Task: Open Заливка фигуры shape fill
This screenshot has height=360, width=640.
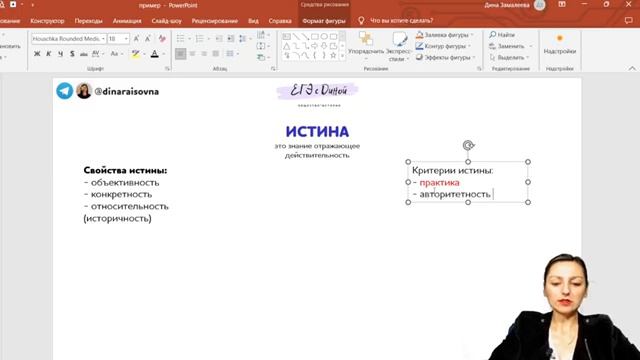Action: [x=445, y=35]
